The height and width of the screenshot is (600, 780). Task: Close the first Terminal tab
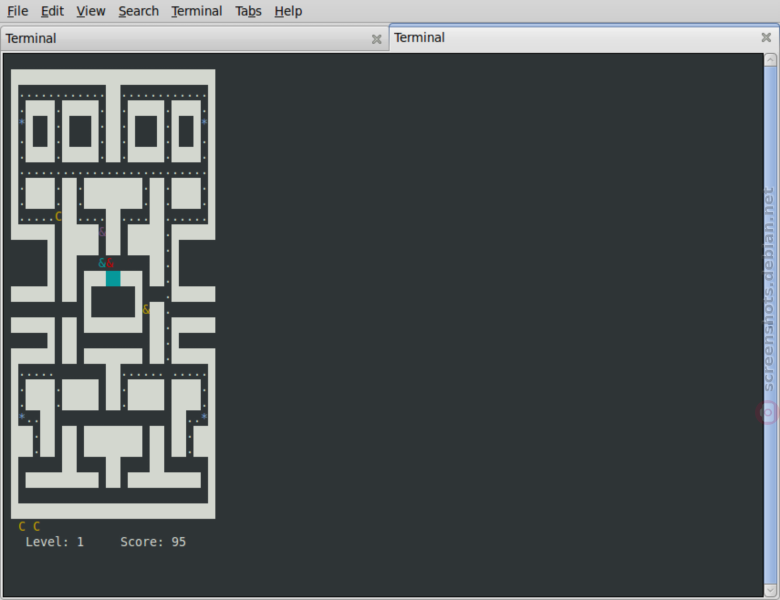(x=377, y=39)
